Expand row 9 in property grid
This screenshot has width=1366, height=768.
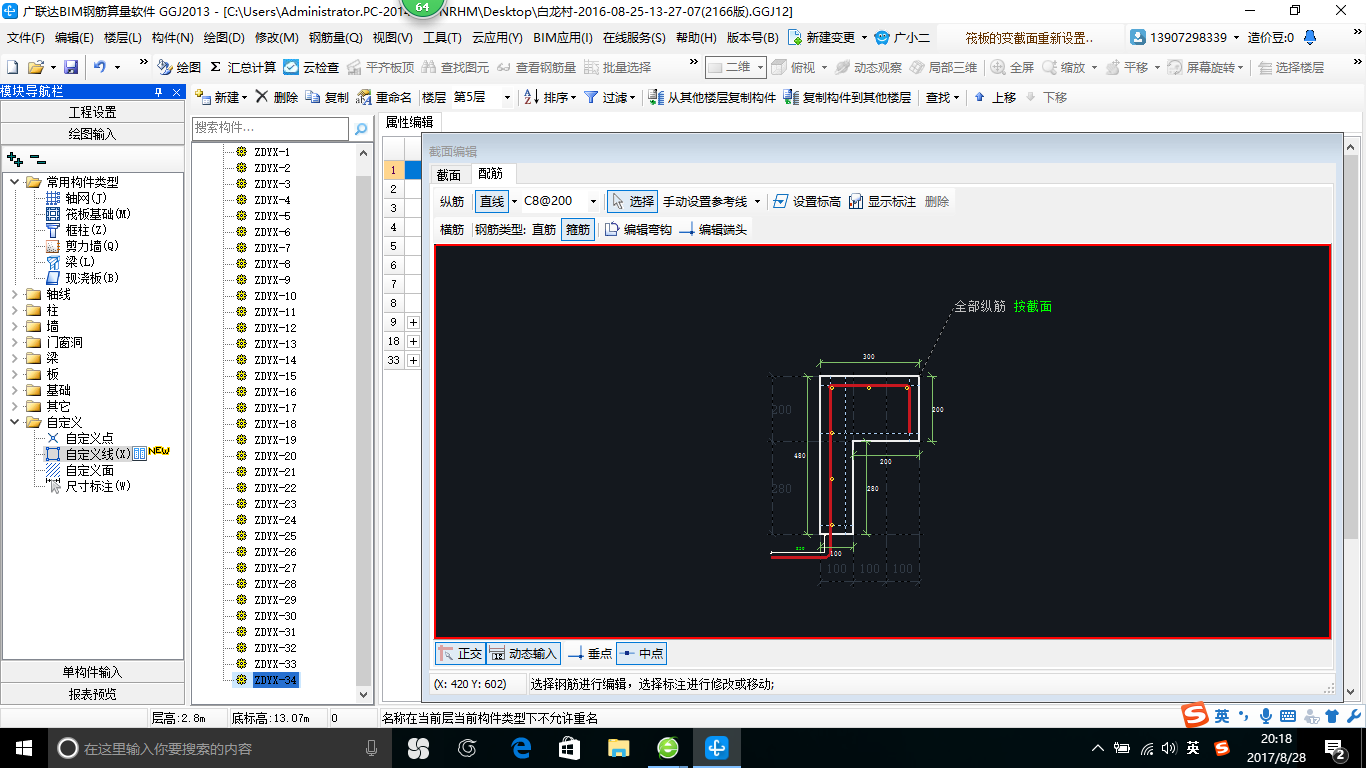point(413,322)
